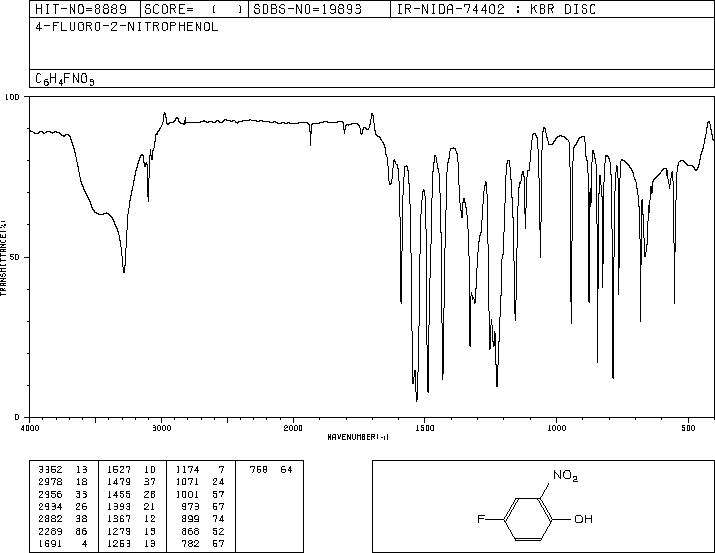This screenshot has height=553, width=715.
Task: Click the 1500 wavenumber axis label
Action: point(425,428)
